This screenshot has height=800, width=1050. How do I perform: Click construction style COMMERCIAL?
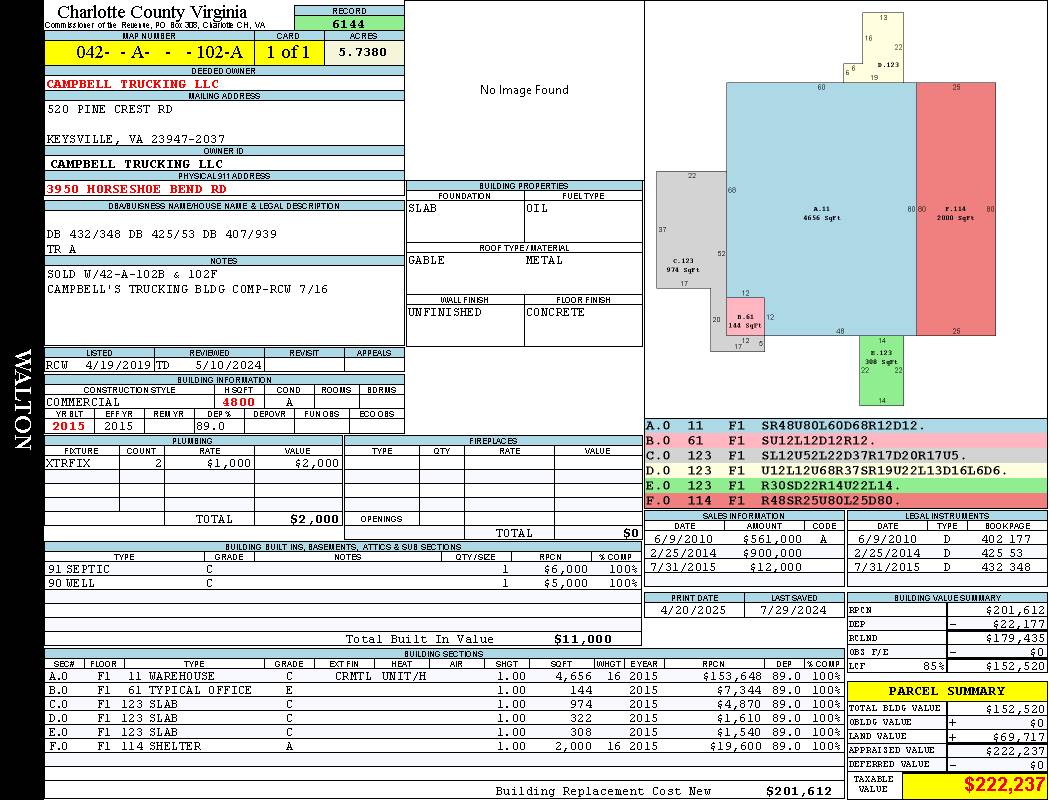[83, 402]
